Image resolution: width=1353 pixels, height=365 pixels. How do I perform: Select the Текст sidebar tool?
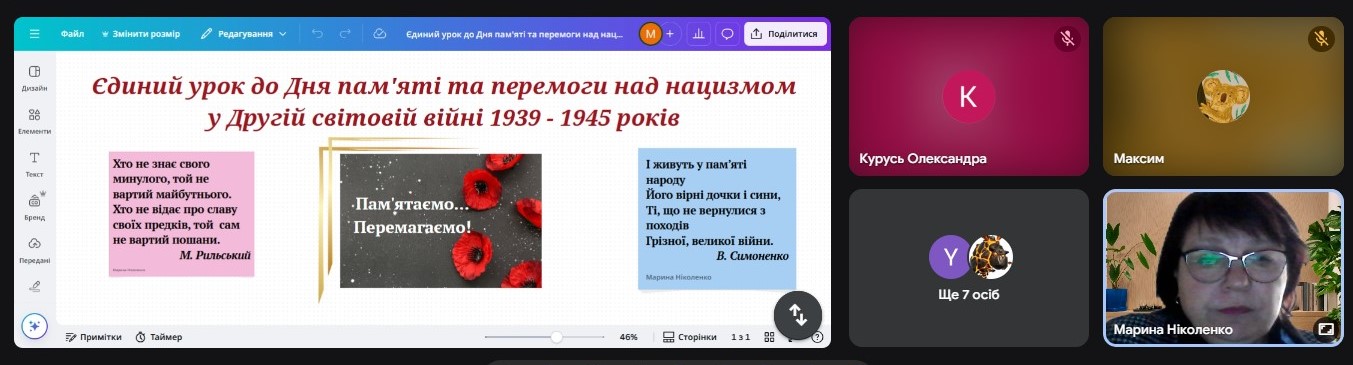click(x=35, y=164)
